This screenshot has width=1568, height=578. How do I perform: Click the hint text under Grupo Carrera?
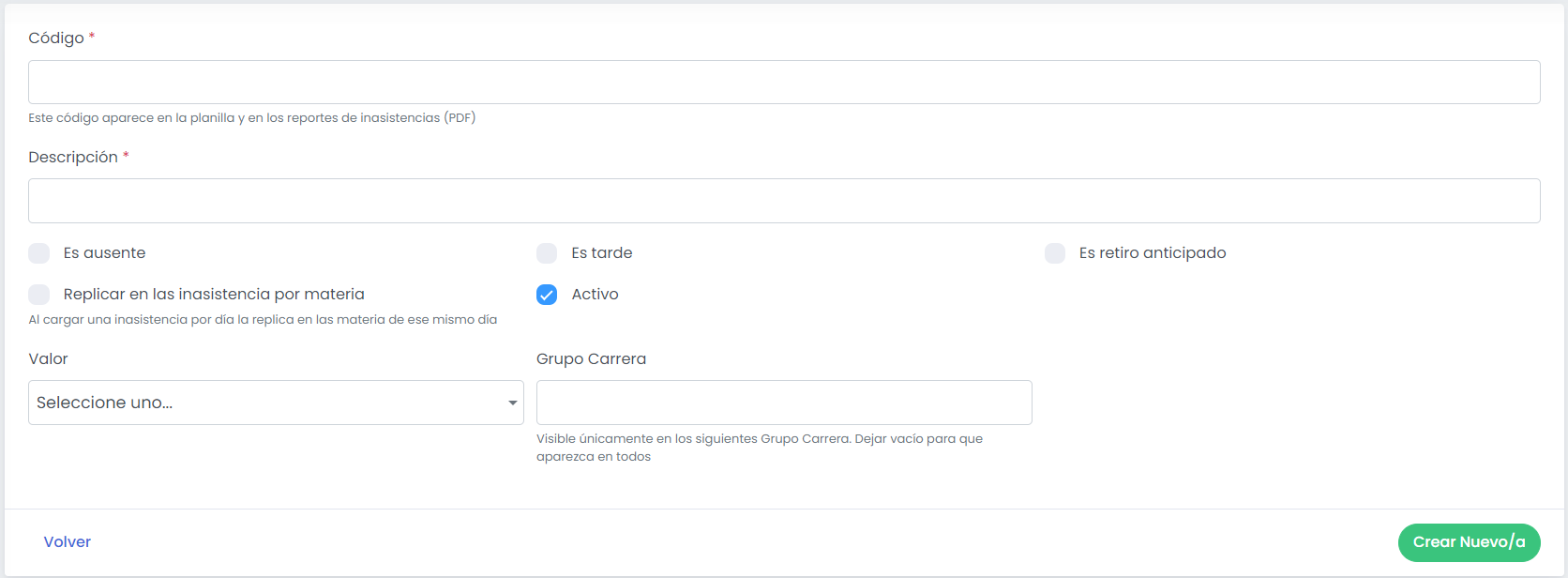(759, 448)
